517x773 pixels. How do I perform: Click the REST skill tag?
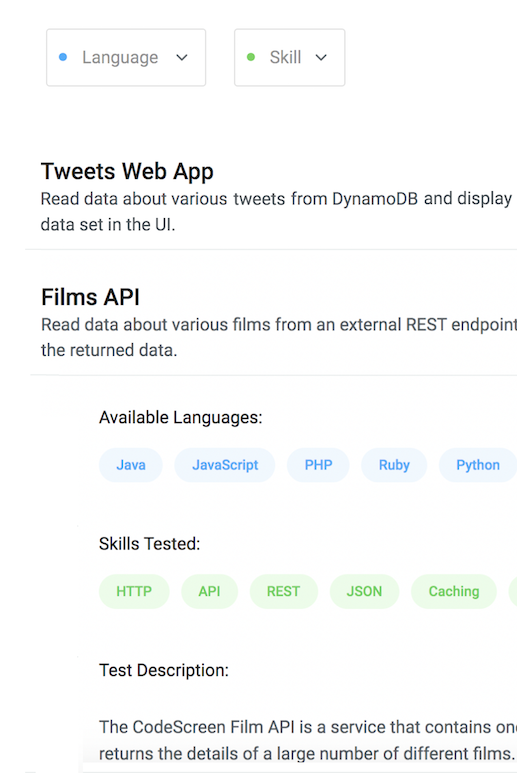pos(283,591)
